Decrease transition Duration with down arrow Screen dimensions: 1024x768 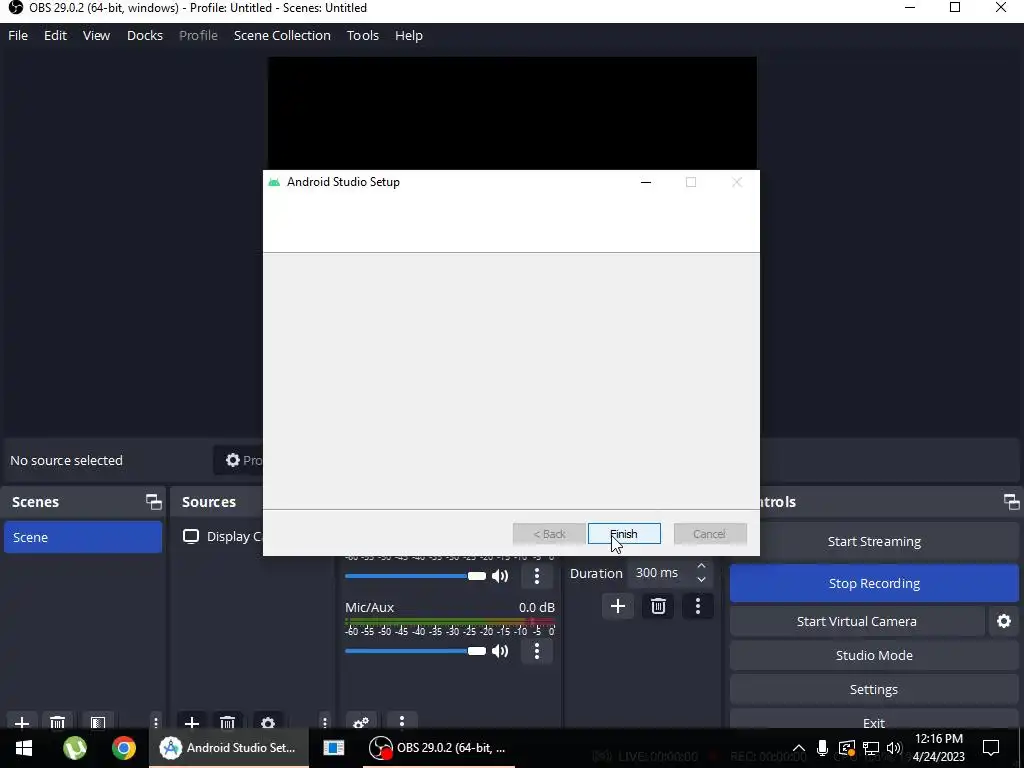pyautogui.click(x=701, y=579)
